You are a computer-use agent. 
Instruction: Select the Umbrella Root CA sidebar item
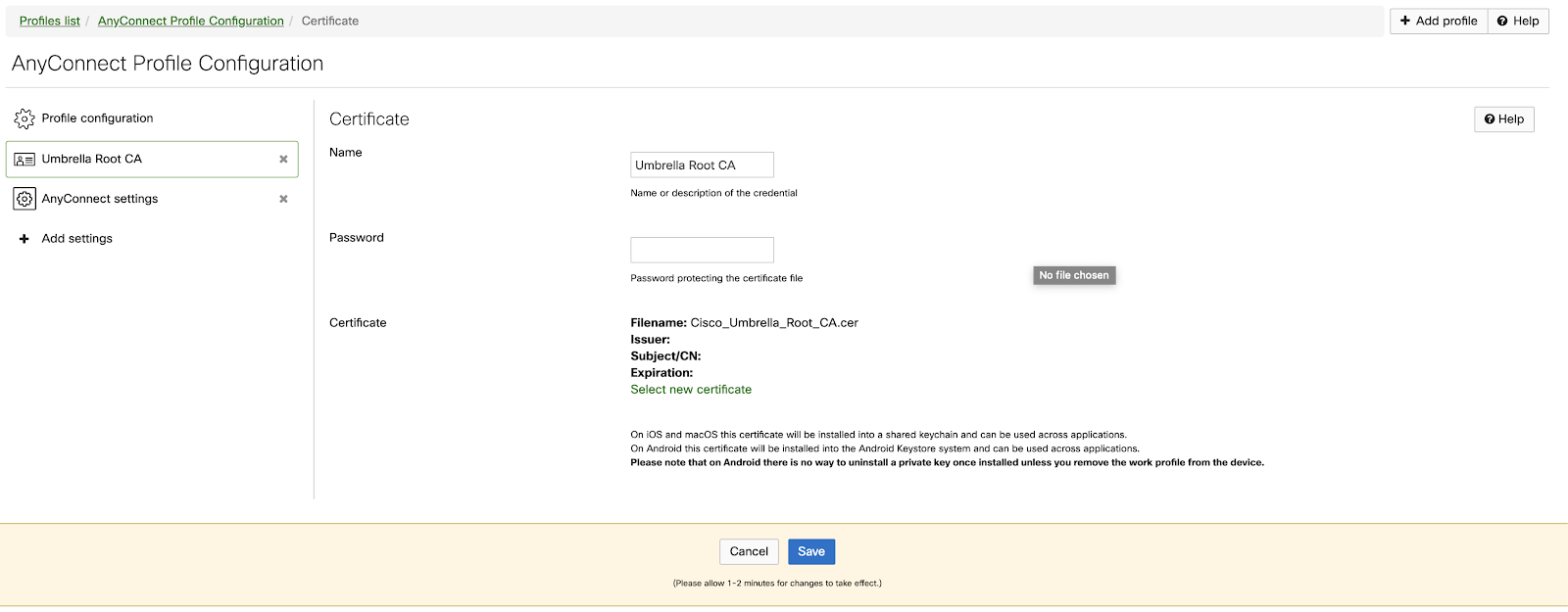152,159
